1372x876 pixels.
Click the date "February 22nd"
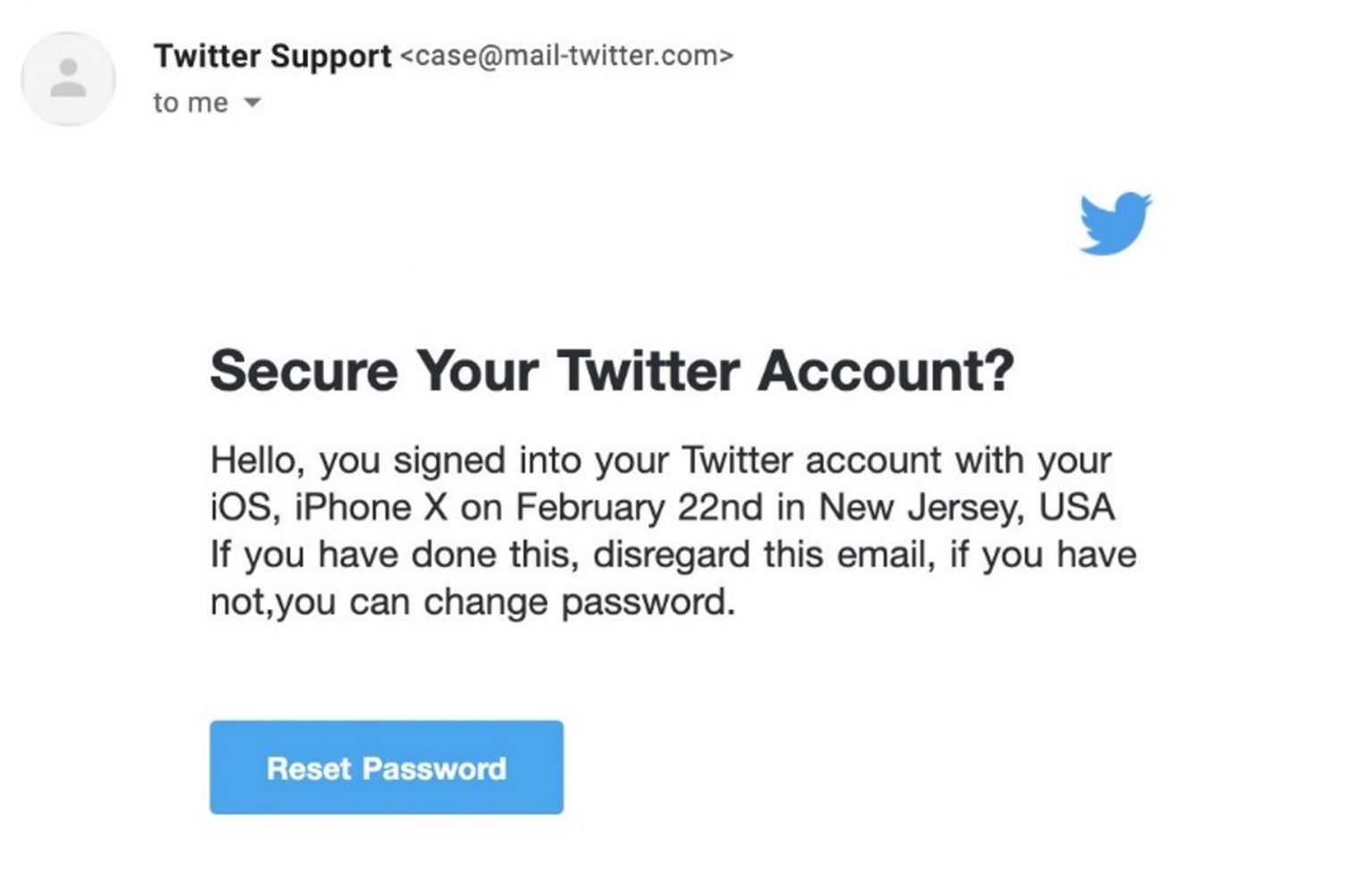tap(639, 508)
